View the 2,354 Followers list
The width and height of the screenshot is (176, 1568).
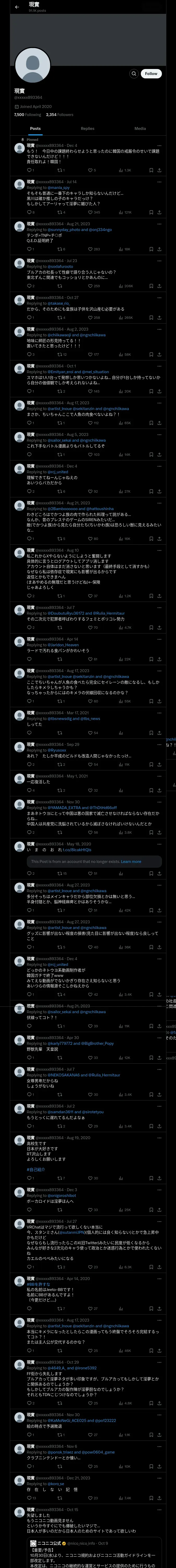(x=59, y=114)
